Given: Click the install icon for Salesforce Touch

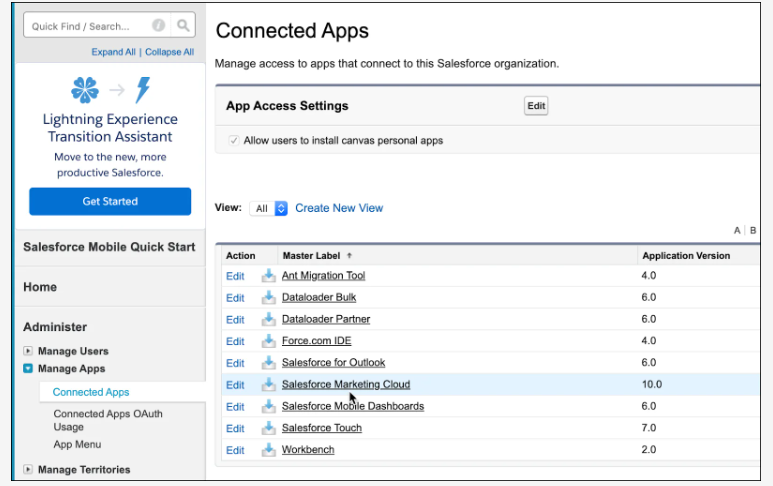Looking at the screenshot, I should 268,428.
